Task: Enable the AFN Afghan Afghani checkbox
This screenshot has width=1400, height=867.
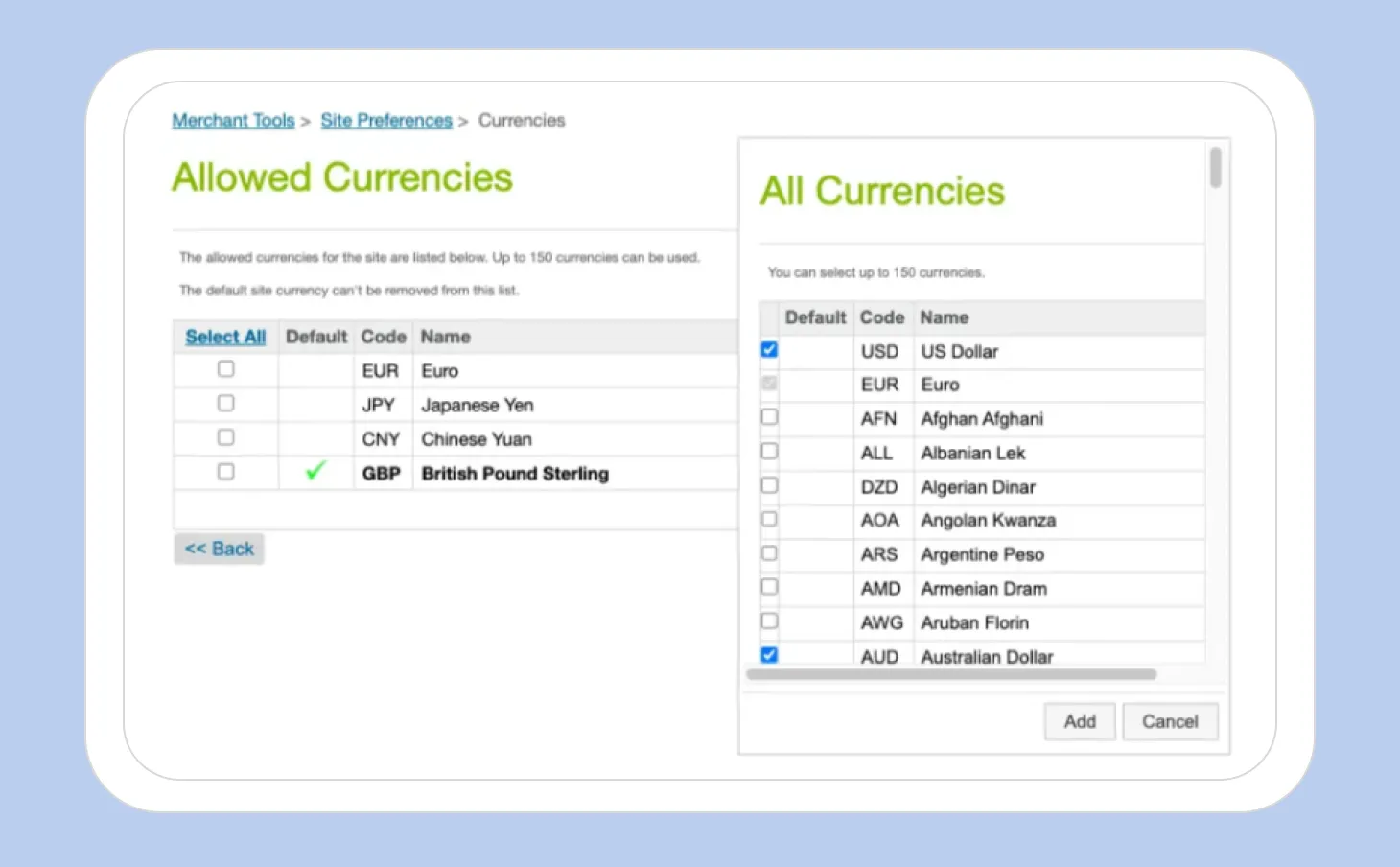Action: [768, 416]
